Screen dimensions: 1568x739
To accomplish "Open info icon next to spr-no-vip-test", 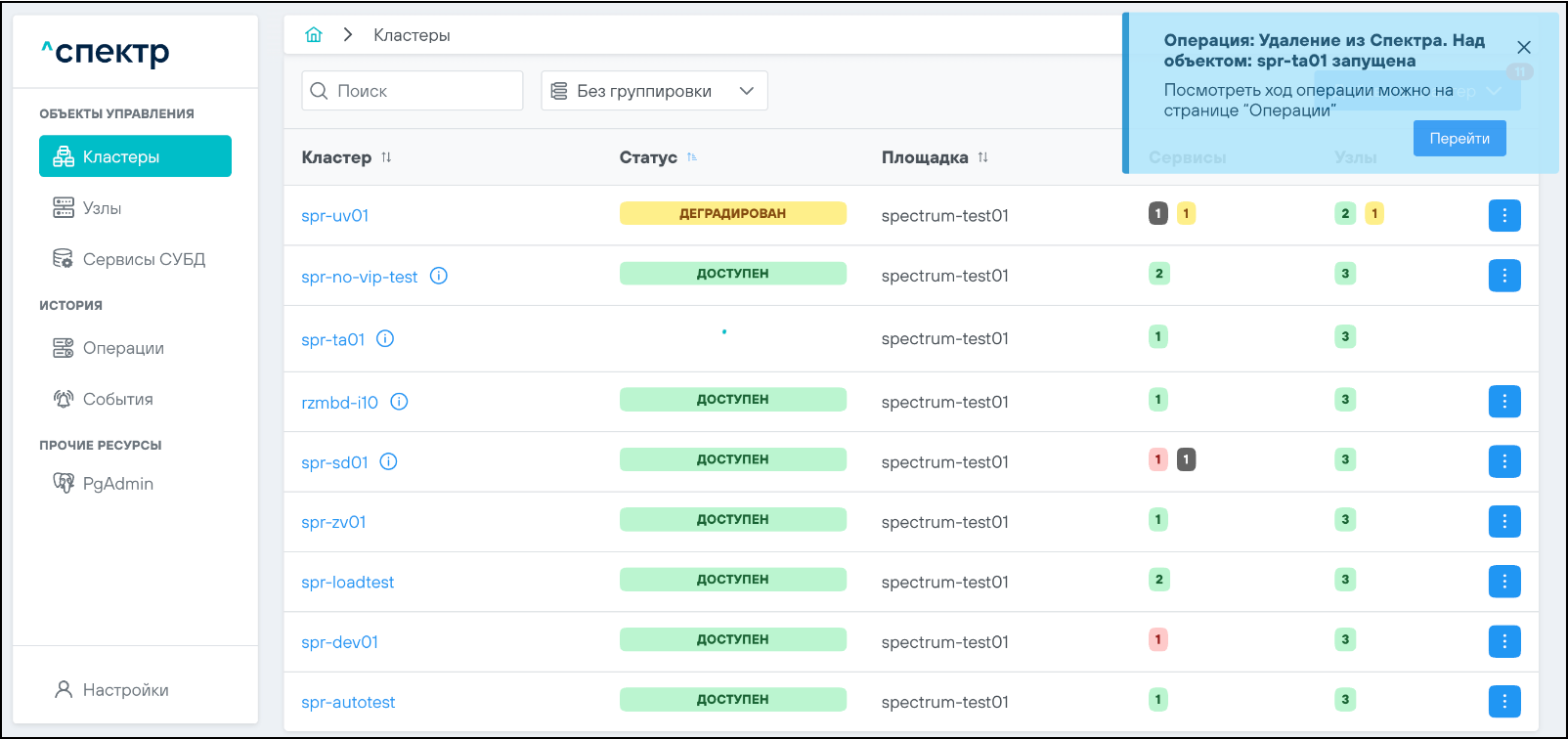I will pyautogui.click(x=439, y=276).
